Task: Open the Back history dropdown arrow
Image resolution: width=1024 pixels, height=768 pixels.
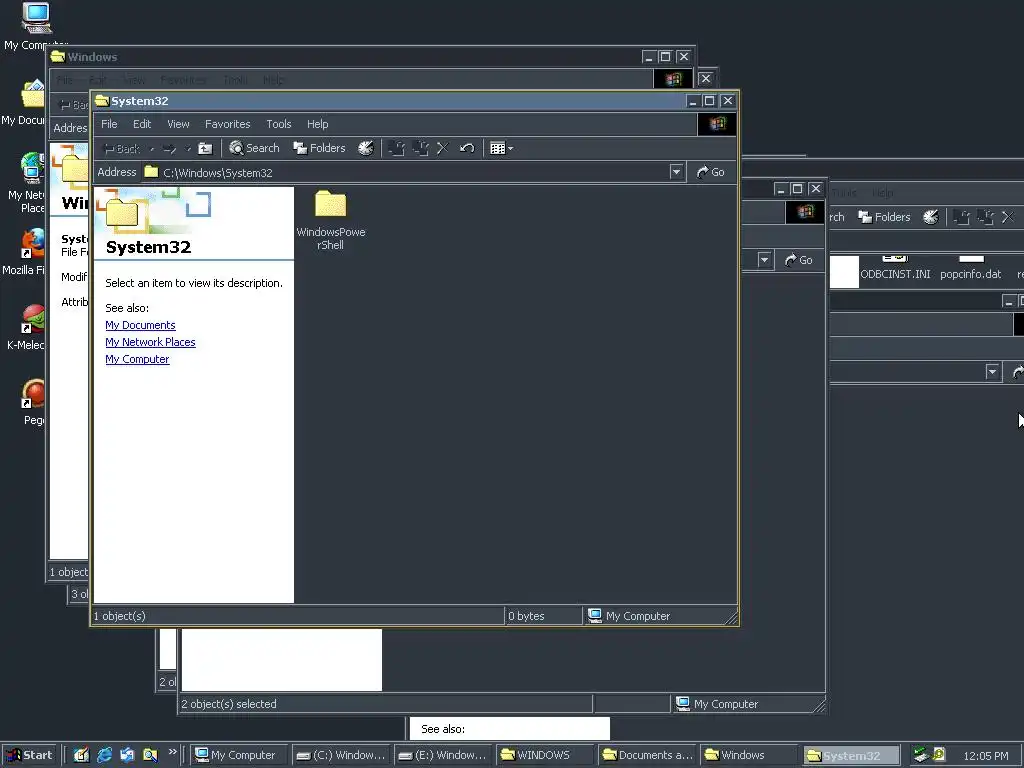Action: coord(152,149)
